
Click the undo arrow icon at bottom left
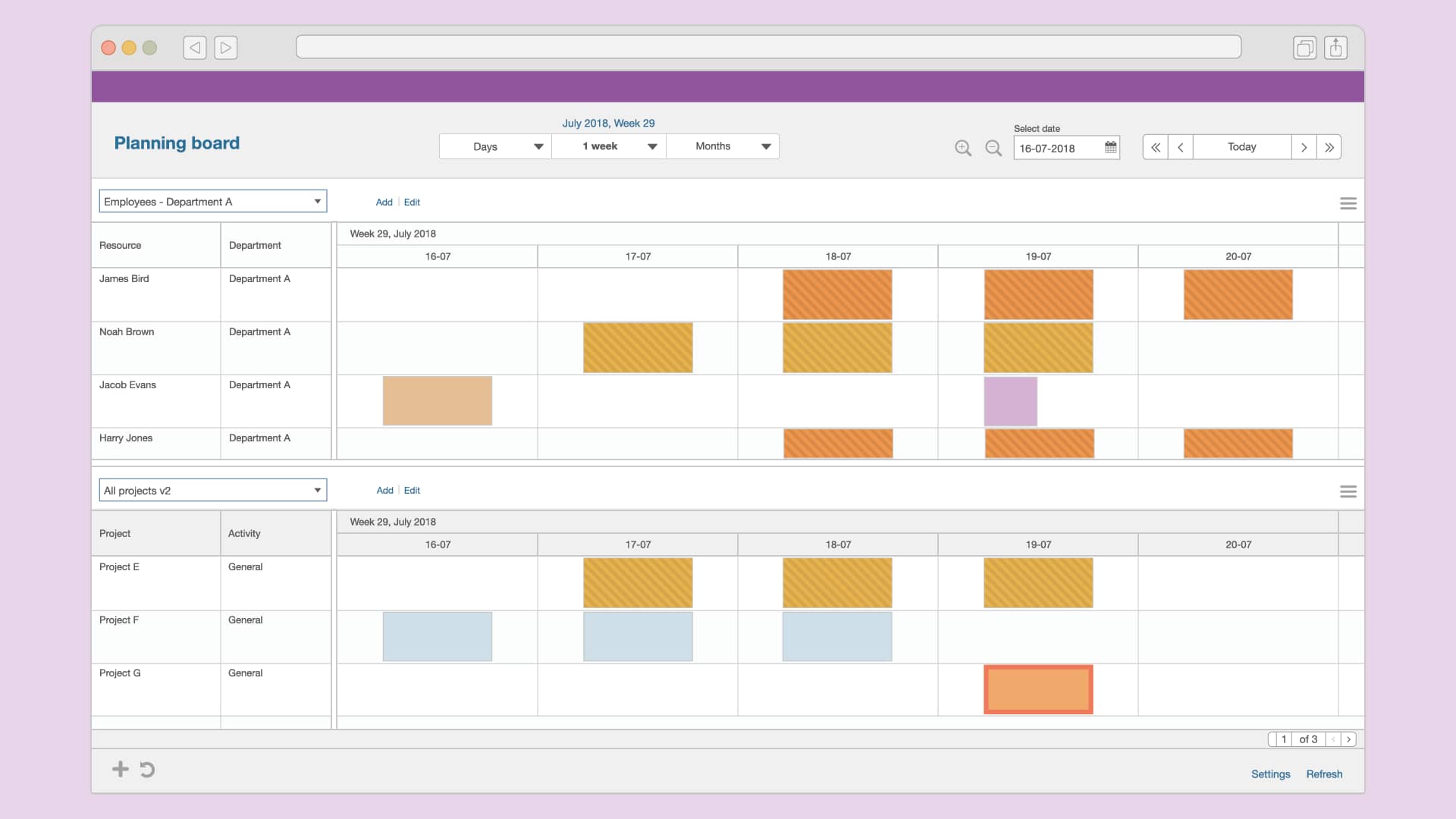[146, 769]
